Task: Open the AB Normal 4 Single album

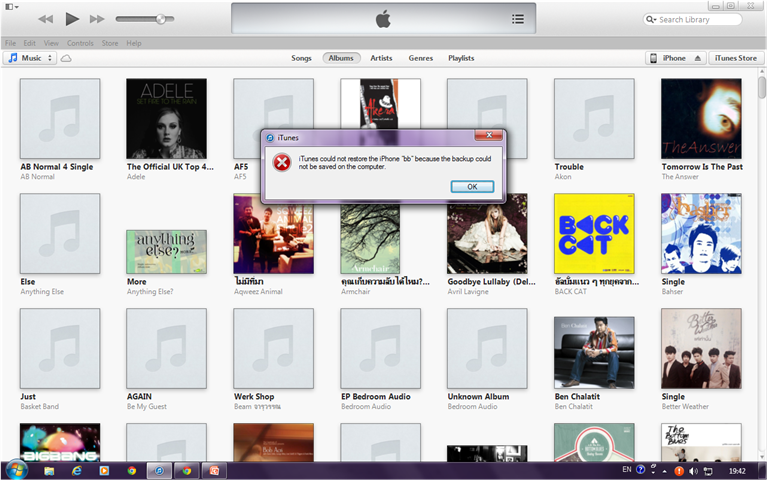Action: 60,119
